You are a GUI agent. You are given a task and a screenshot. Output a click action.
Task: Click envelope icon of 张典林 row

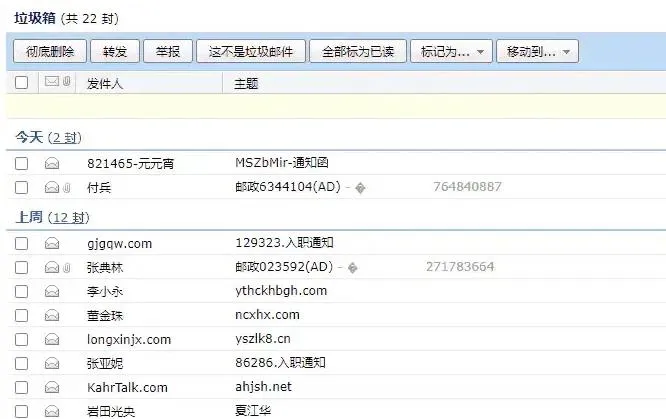(x=52, y=267)
